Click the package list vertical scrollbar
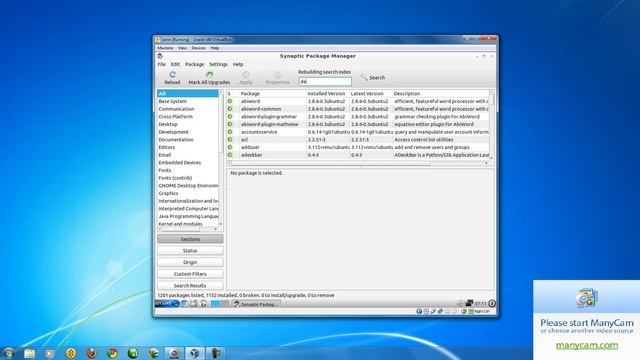Screen dimensions: 640x360 click(491, 124)
